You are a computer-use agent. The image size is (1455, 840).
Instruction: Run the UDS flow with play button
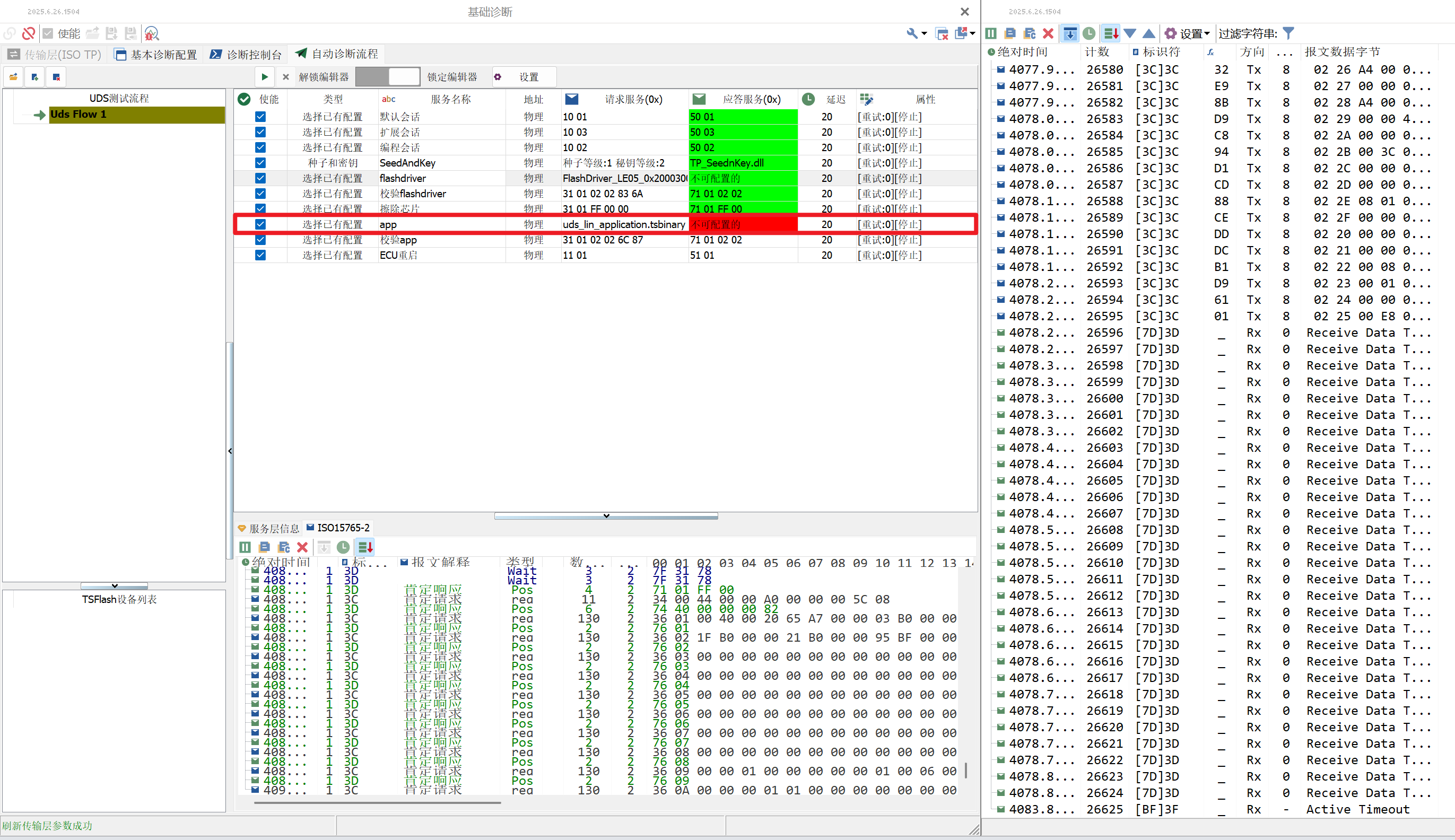coord(264,77)
